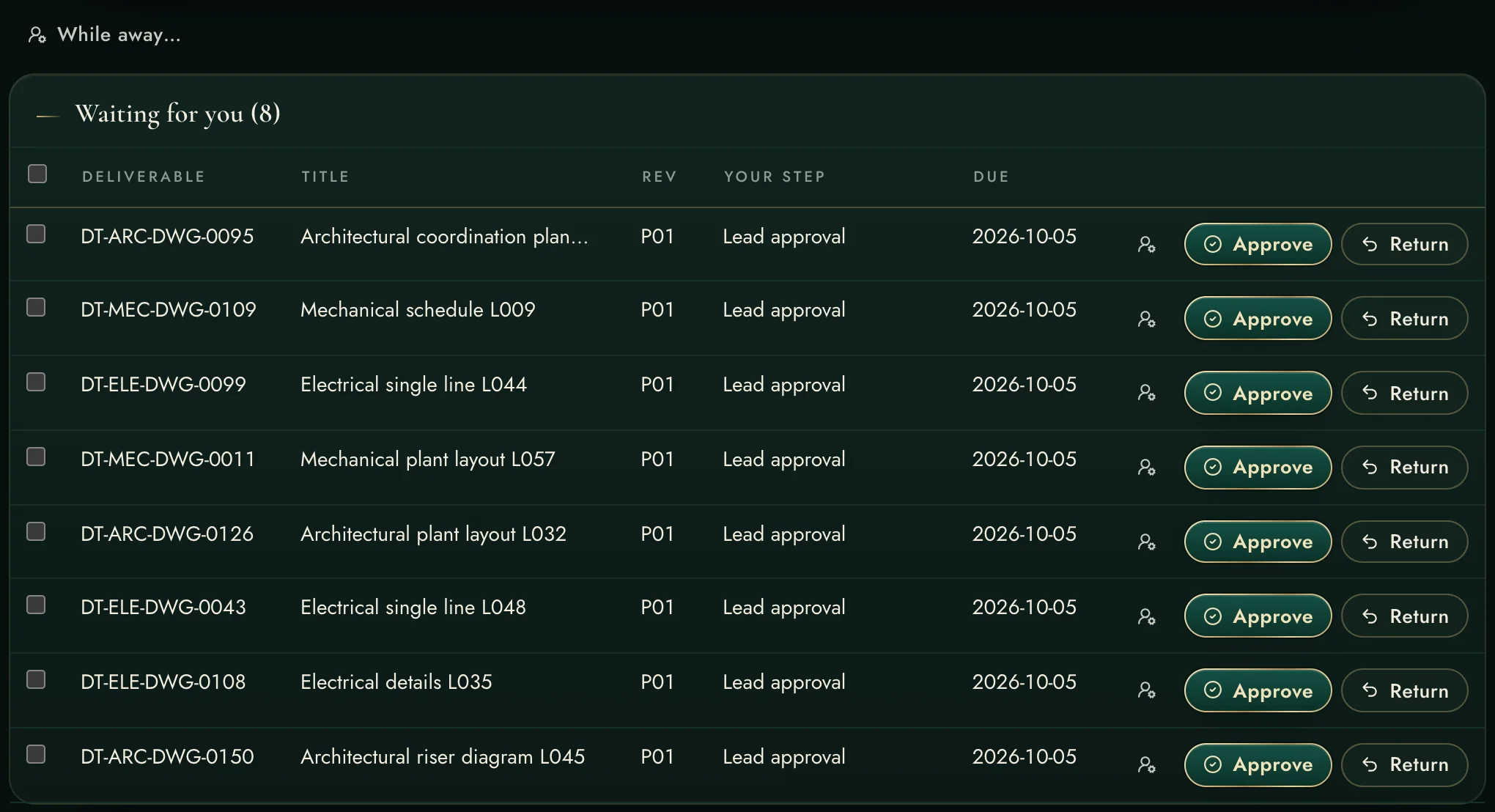
Task: Sort by the DELIVERABLE column header
Action: (x=144, y=177)
